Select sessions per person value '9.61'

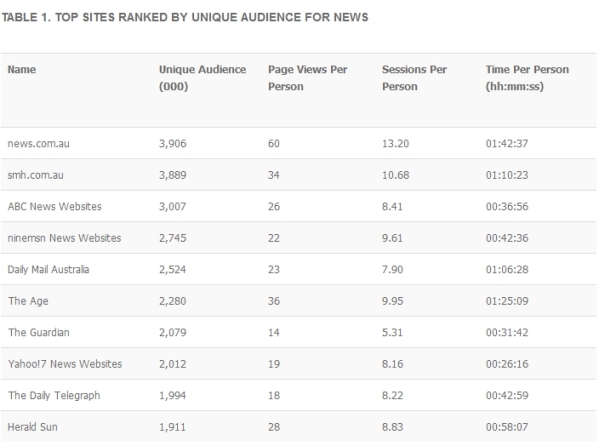click(392, 238)
